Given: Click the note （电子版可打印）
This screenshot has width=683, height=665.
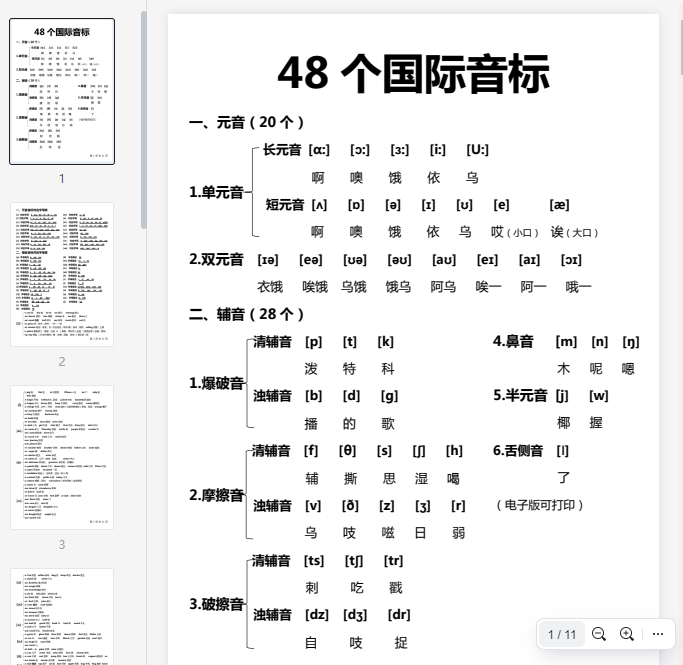Looking at the screenshot, I should point(539,505).
